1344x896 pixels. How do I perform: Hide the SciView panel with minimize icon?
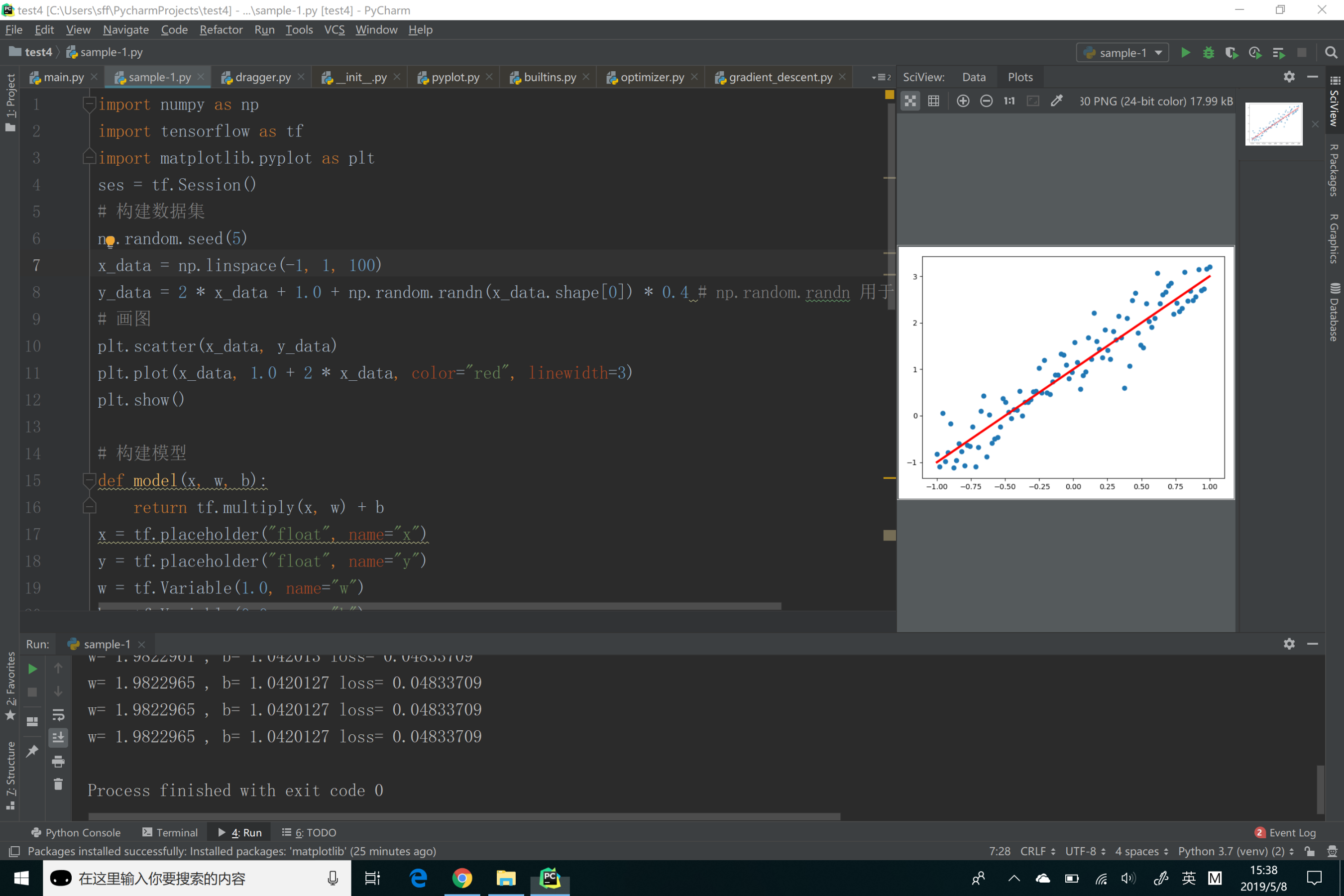[1313, 77]
